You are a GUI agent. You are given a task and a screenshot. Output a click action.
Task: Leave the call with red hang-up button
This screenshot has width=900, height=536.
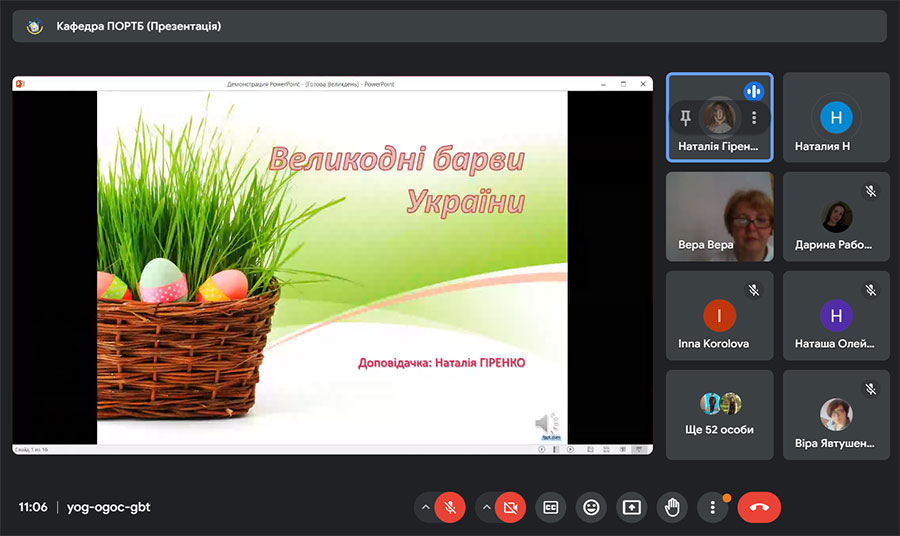[759, 507]
